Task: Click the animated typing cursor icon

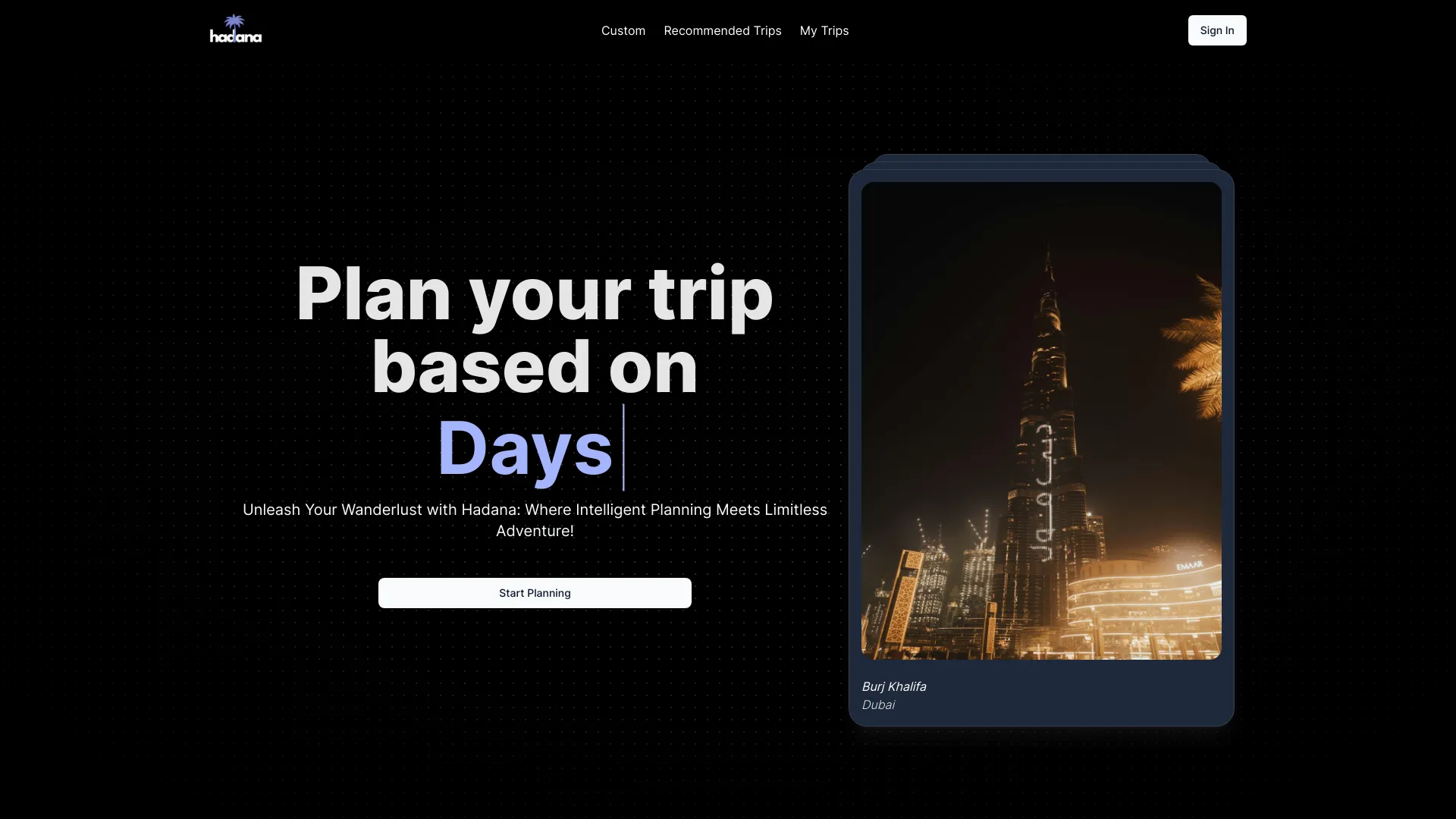Action: [x=622, y=447]
